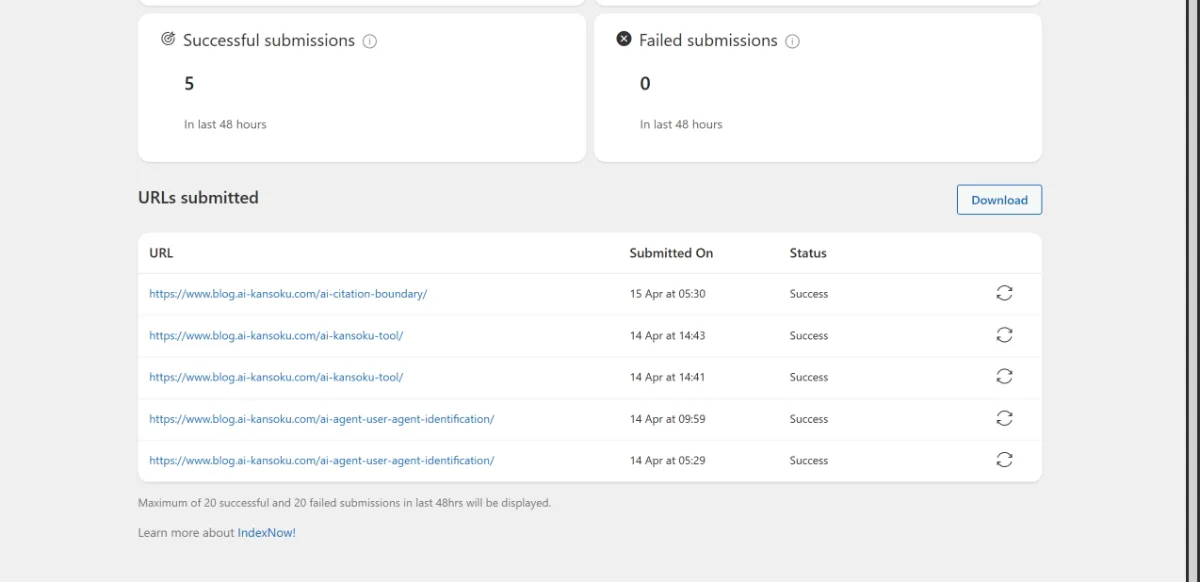This screenshot has height=582, width=1200.
Task: Resubmit the ai-citation-boundary URL via refresh icon
Action: tap(1004, 293)
